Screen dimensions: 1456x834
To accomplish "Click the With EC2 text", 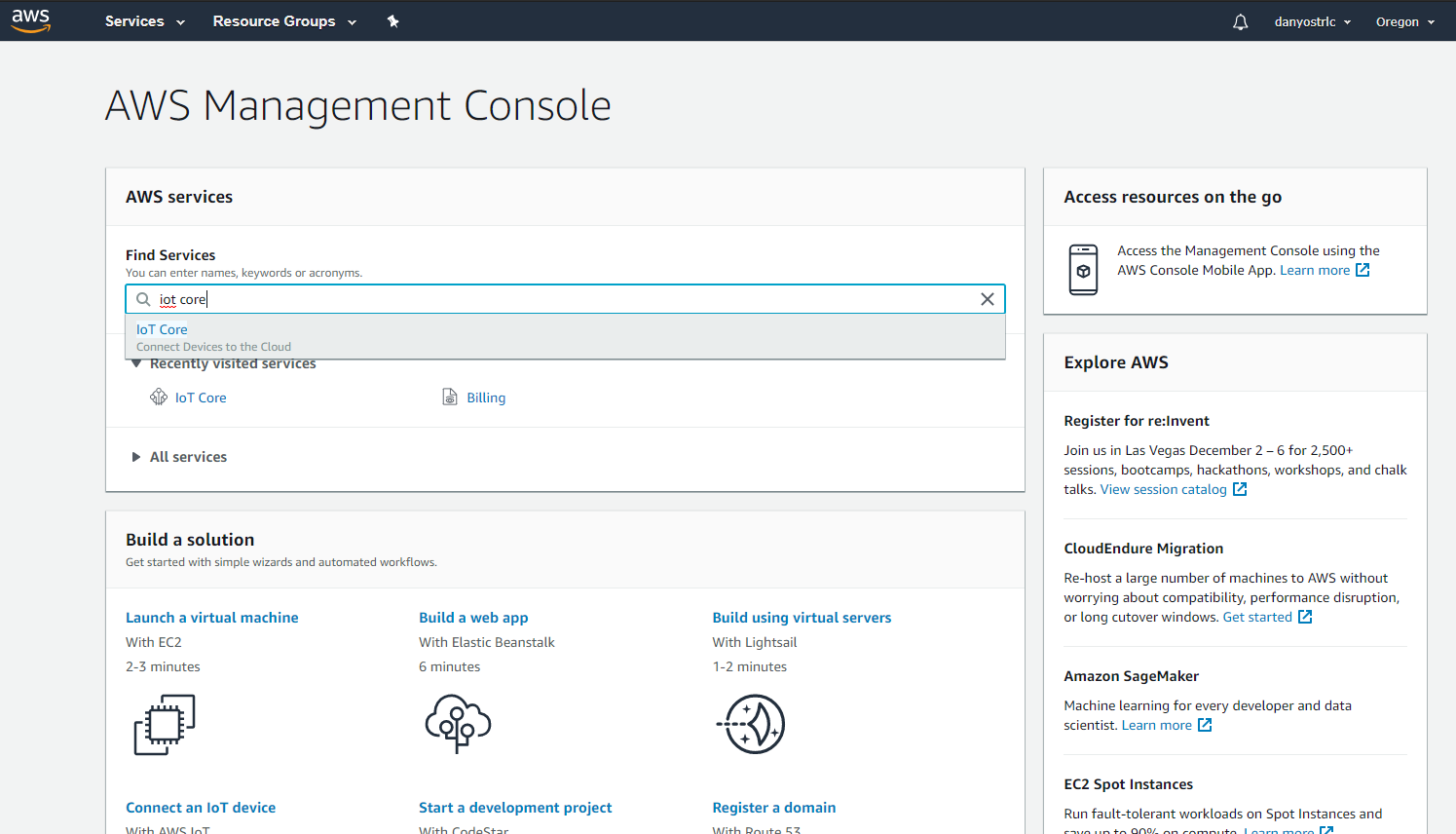I will (154, 642).
